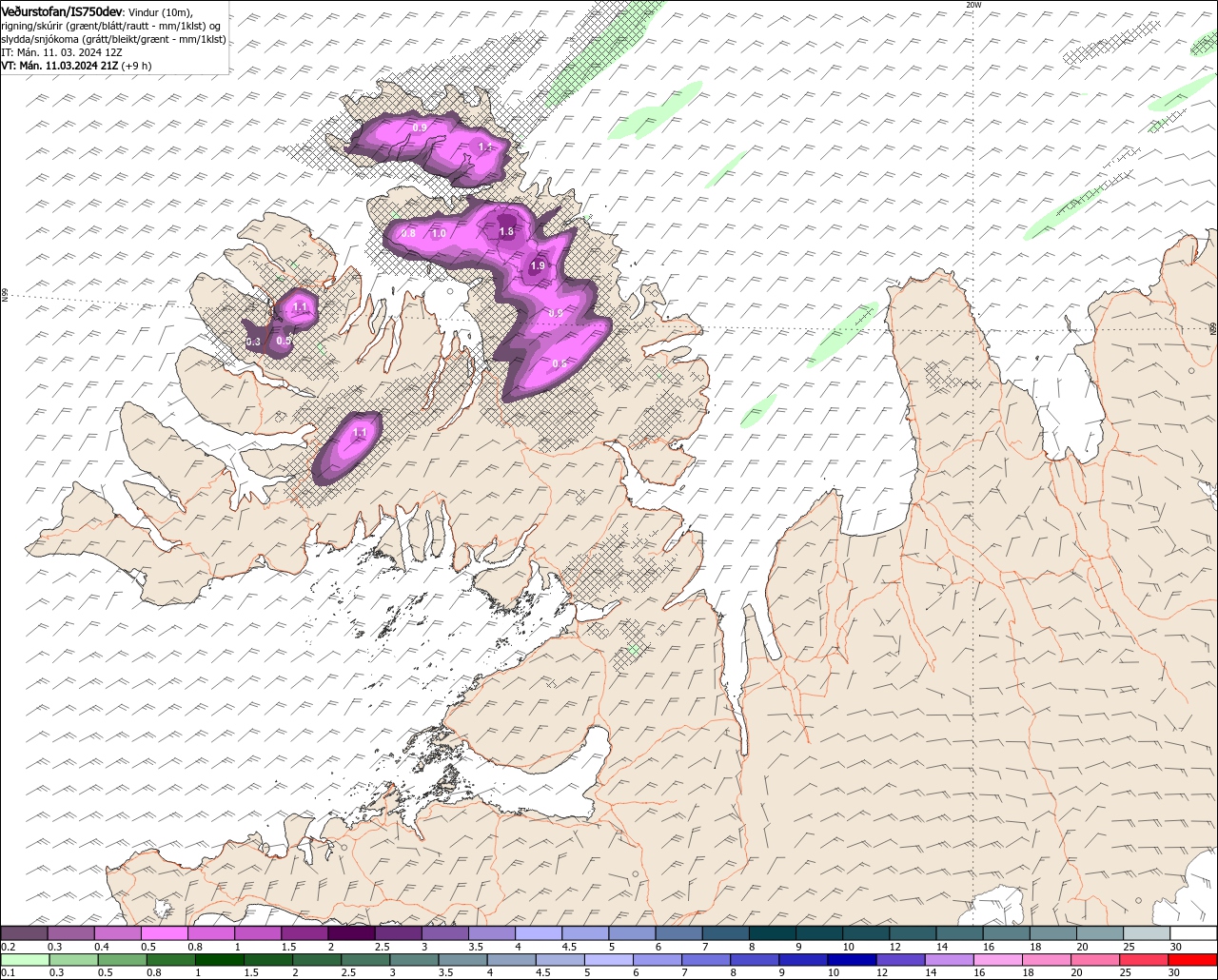Screen dimensions: 1218x980
Task: Click the 1.0 snowfall value on map
Action: pos(439,233)
